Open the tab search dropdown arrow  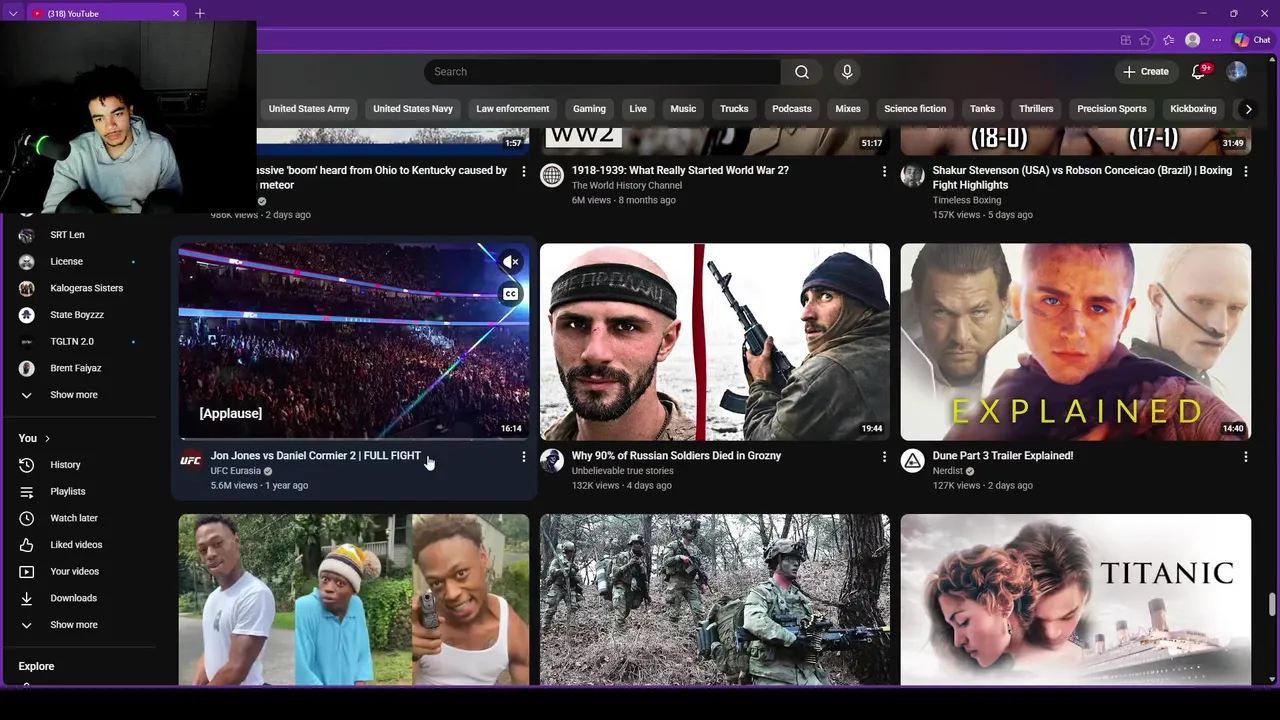(13, 13)
